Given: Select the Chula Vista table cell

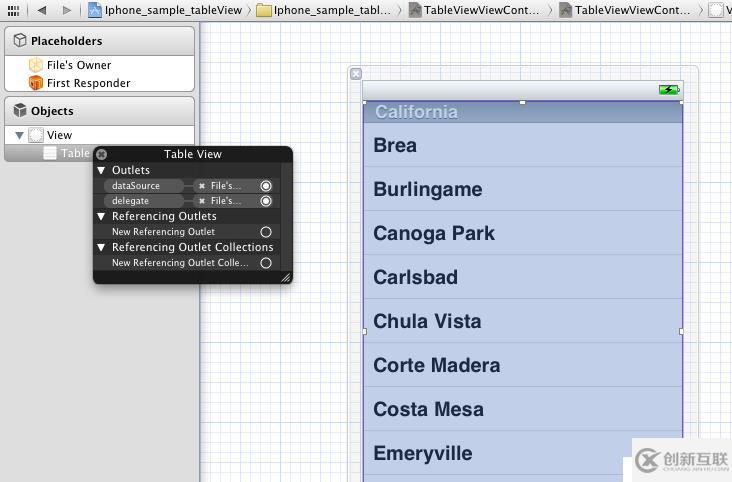Looking at the screenshot, I should (523, 321).
